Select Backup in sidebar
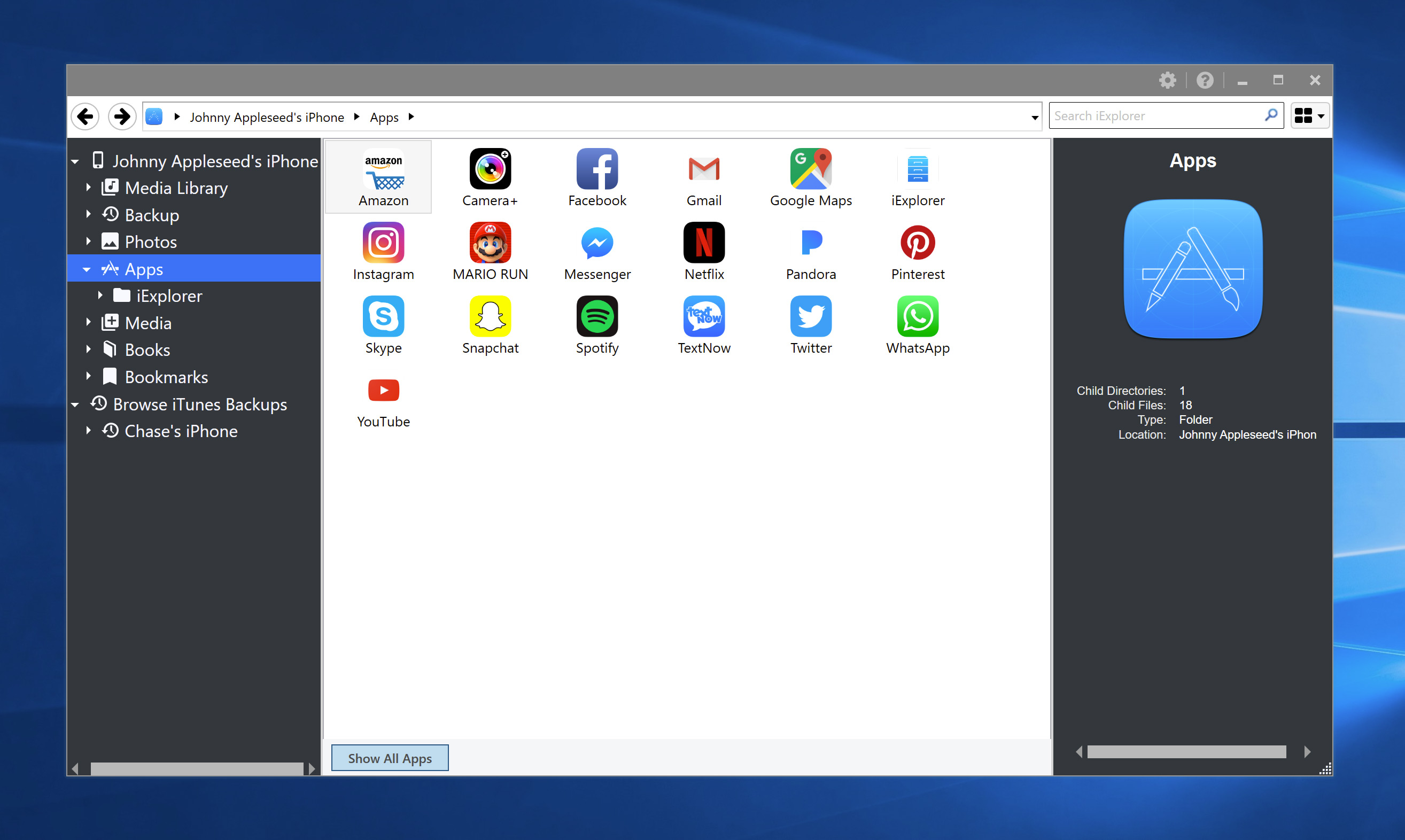1405x840 pixels. tap(152, 215)
